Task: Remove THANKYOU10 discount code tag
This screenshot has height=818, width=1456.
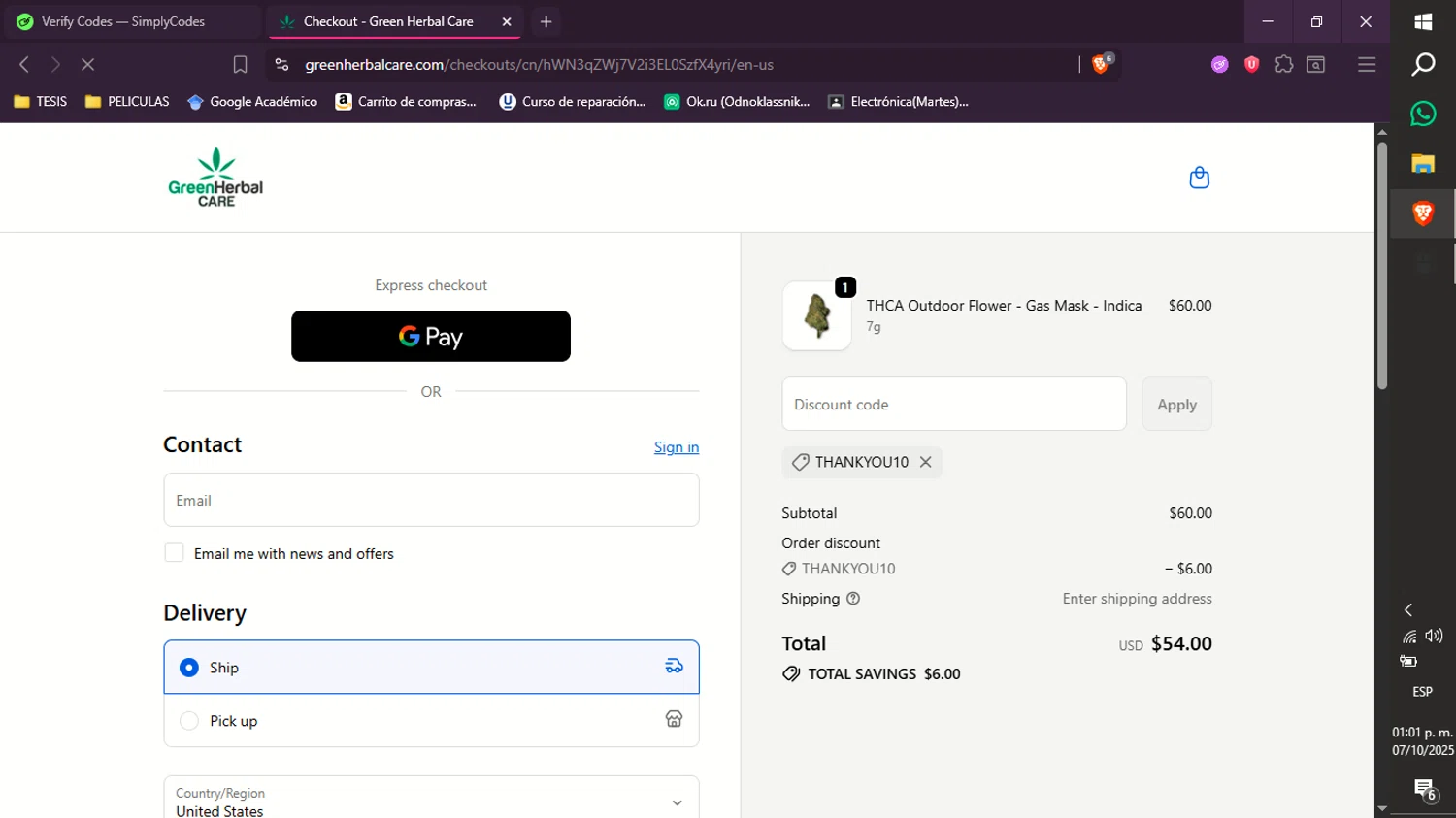Action: (x=926, y=462)
